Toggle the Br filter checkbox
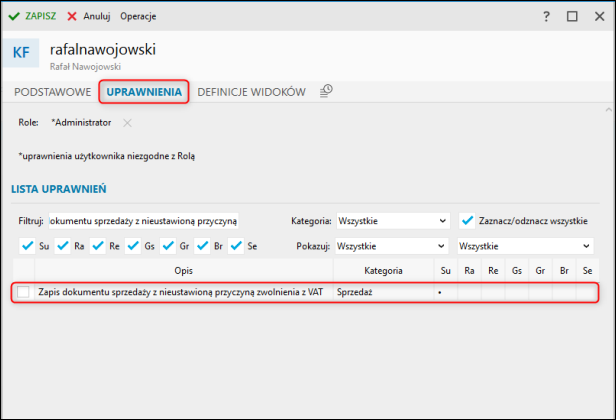616x420 pixels. point(202,246)
